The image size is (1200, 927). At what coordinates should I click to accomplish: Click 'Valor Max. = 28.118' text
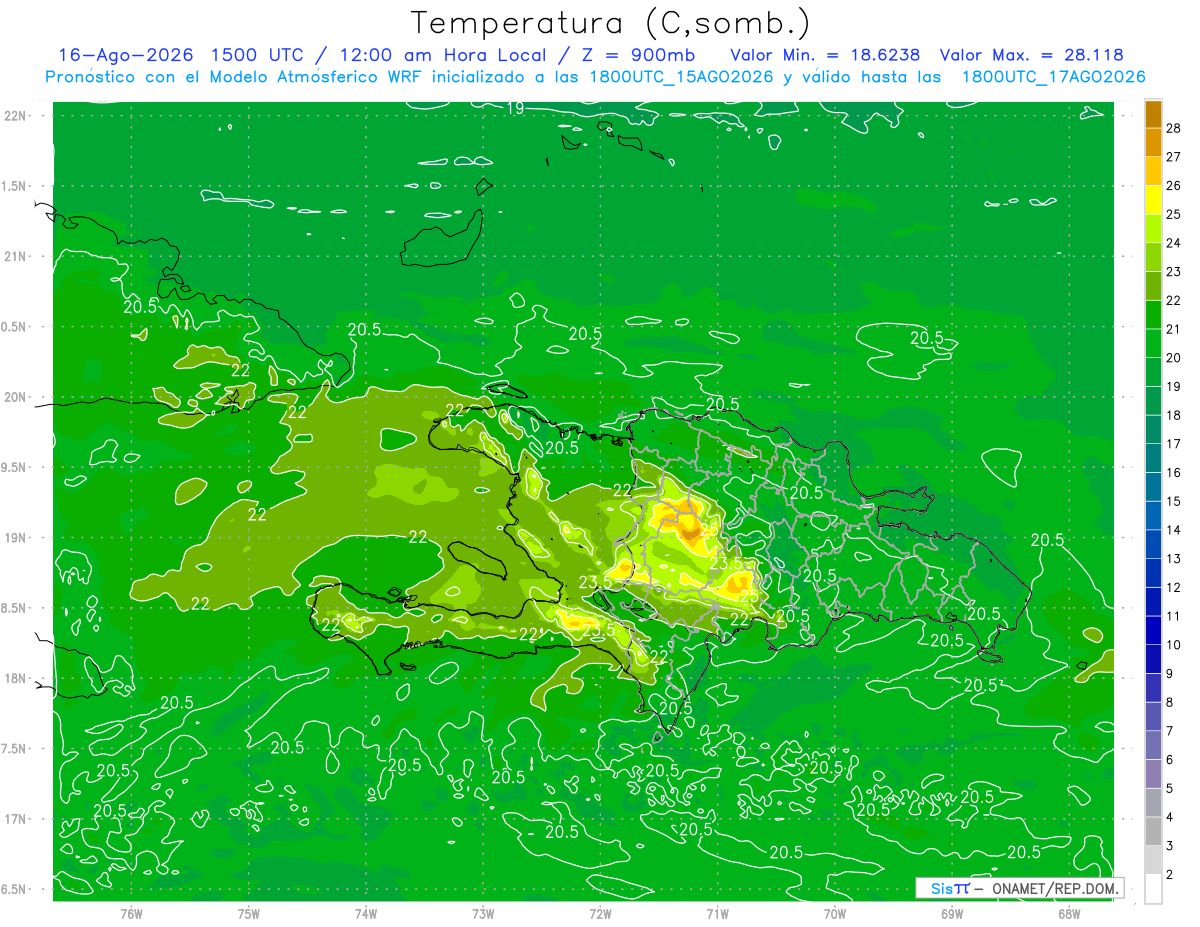click(x=1031, y=55)
